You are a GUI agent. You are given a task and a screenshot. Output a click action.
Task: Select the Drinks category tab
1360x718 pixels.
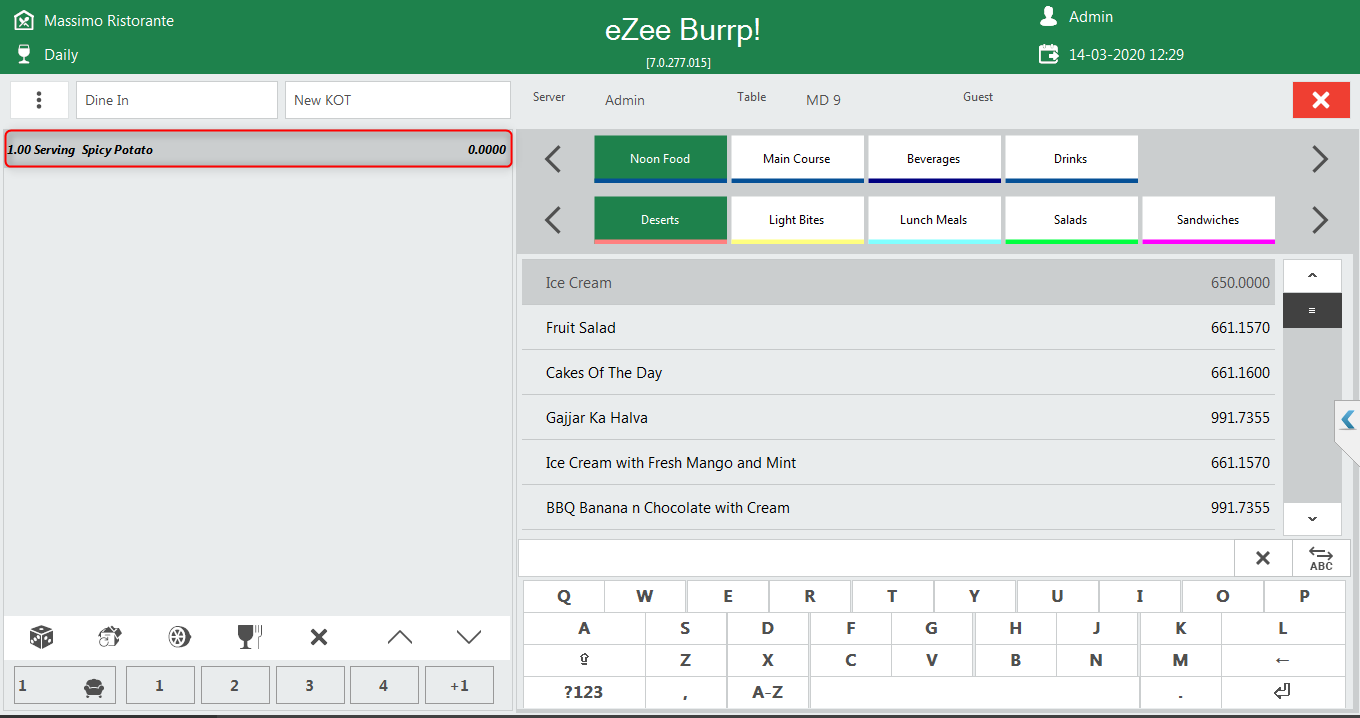click(1071, 159)
